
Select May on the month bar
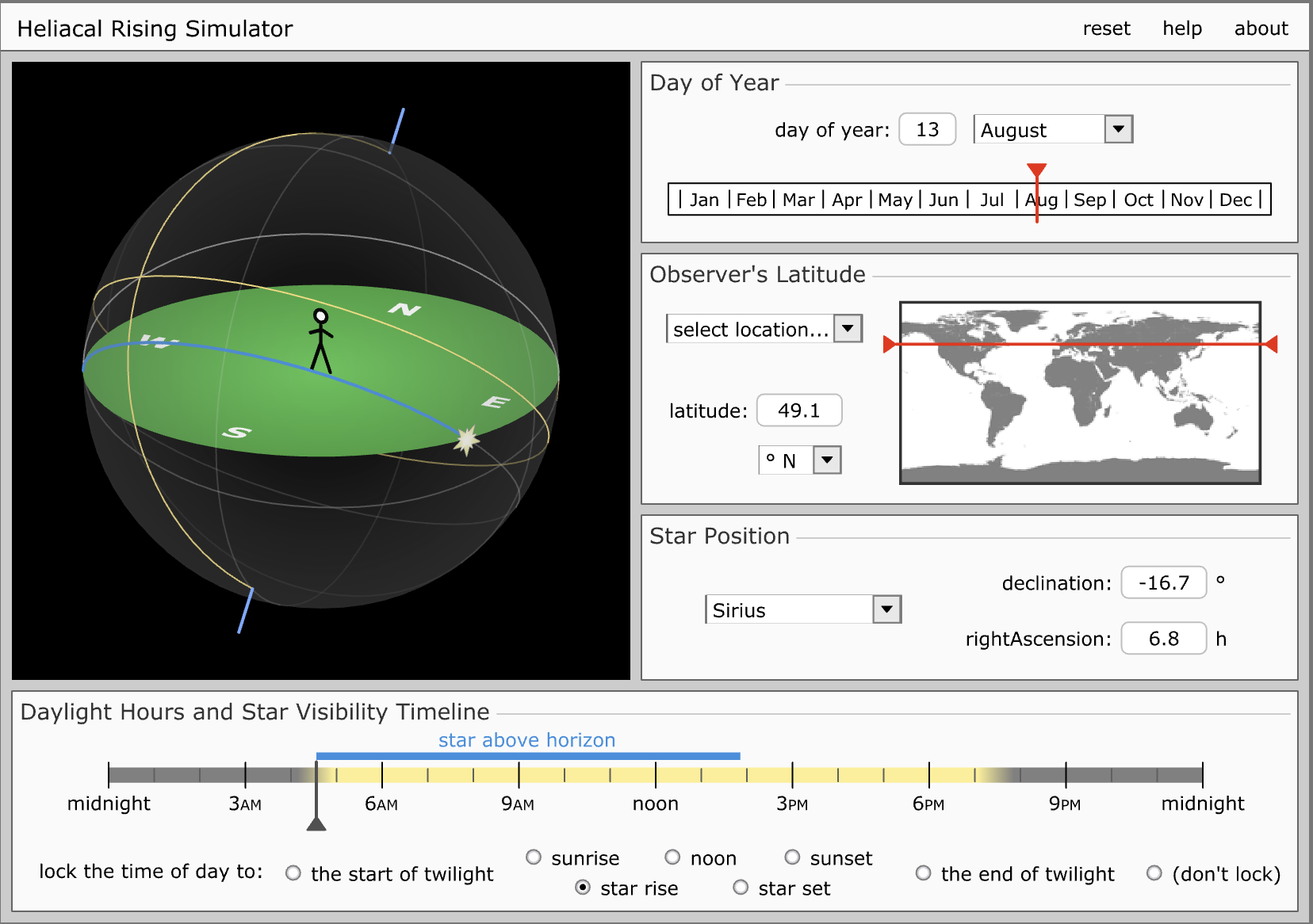[895, 200]
